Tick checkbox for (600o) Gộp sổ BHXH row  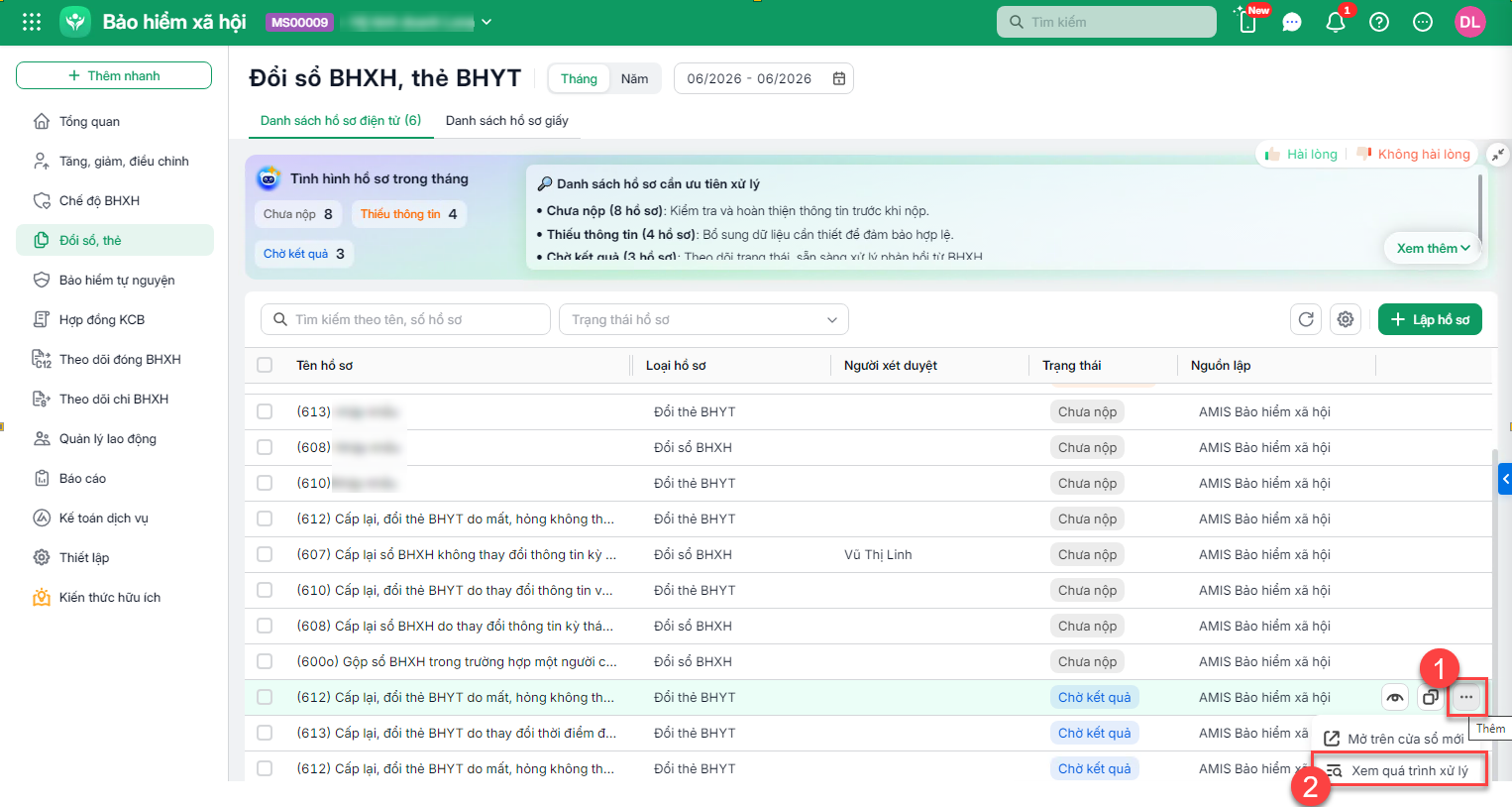(265, 661)
